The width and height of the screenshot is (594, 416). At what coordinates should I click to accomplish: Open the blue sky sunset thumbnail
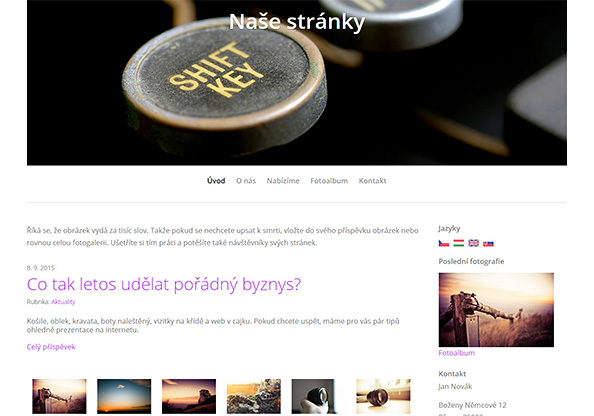[x=124, y=396]
